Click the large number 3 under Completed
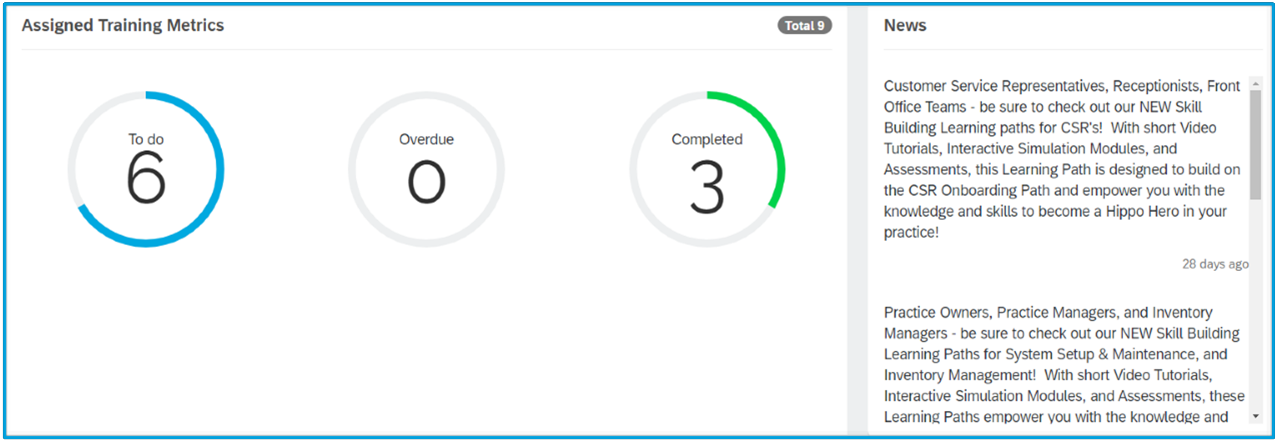 [707, 187]
